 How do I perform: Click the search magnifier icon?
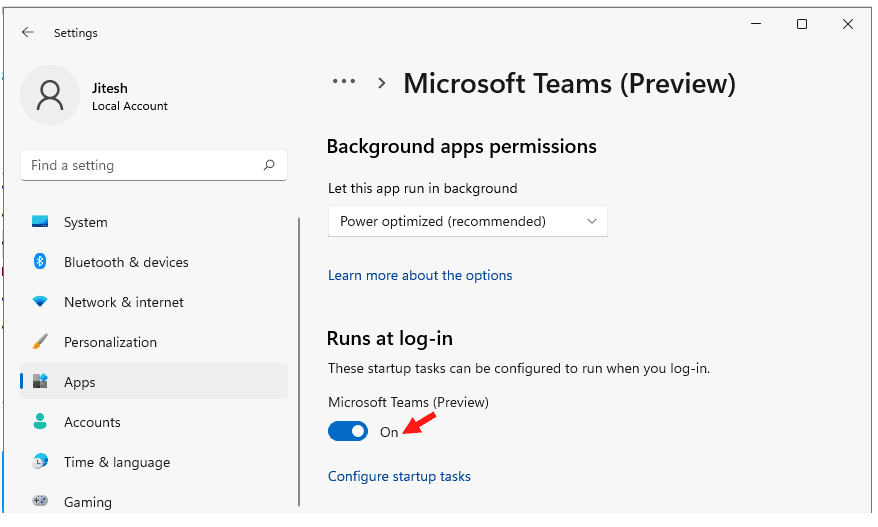pyautogui.click(x=269, y=165)
